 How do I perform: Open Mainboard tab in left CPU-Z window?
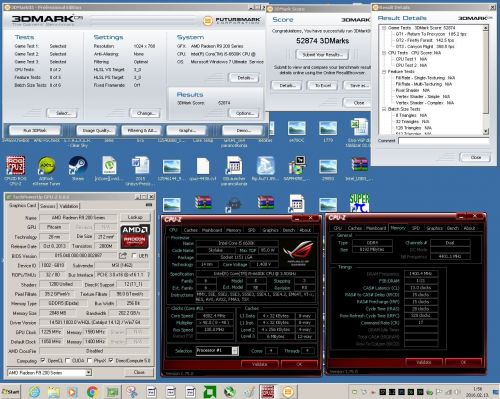click(212, 230)
